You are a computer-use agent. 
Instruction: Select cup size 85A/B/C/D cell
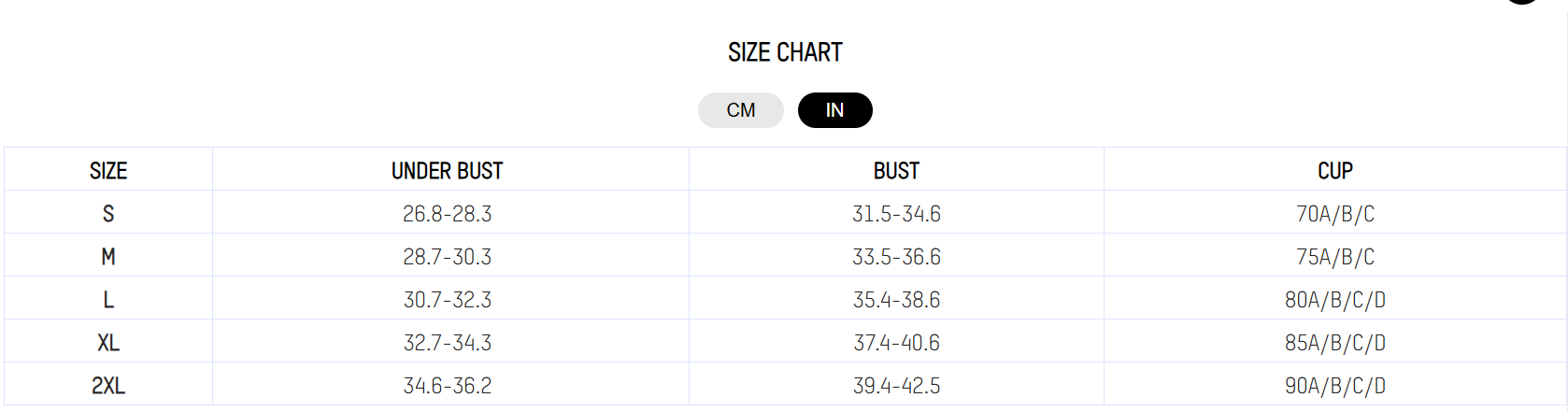1334,343
